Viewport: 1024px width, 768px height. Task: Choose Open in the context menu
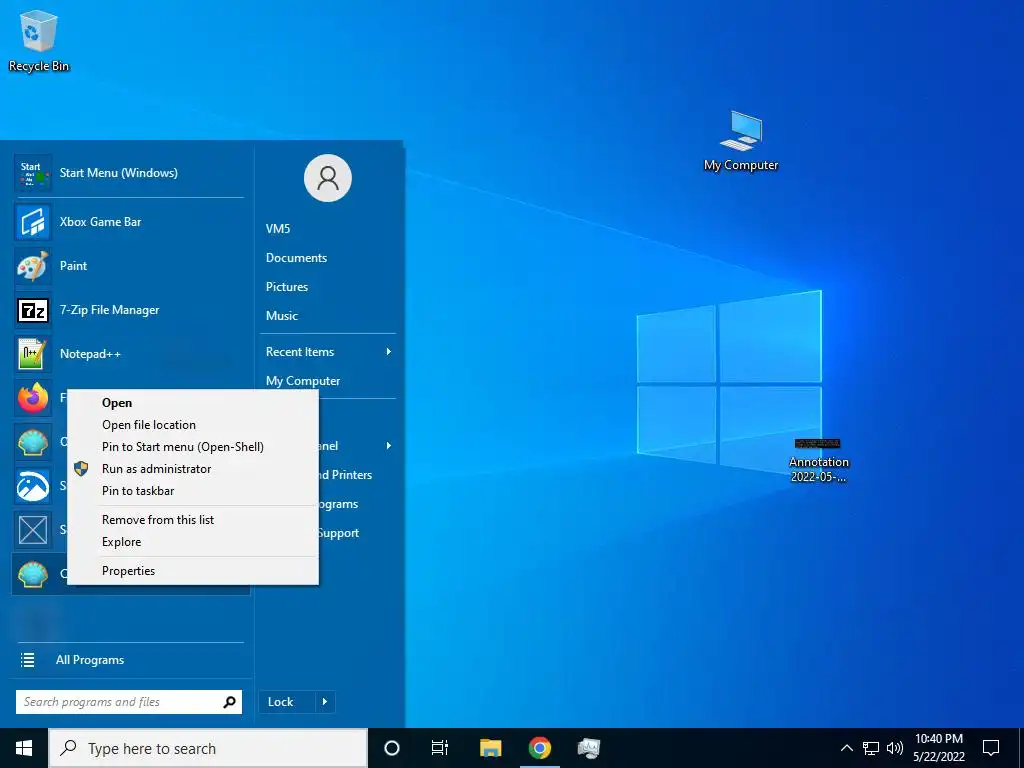tap(193, 403)
